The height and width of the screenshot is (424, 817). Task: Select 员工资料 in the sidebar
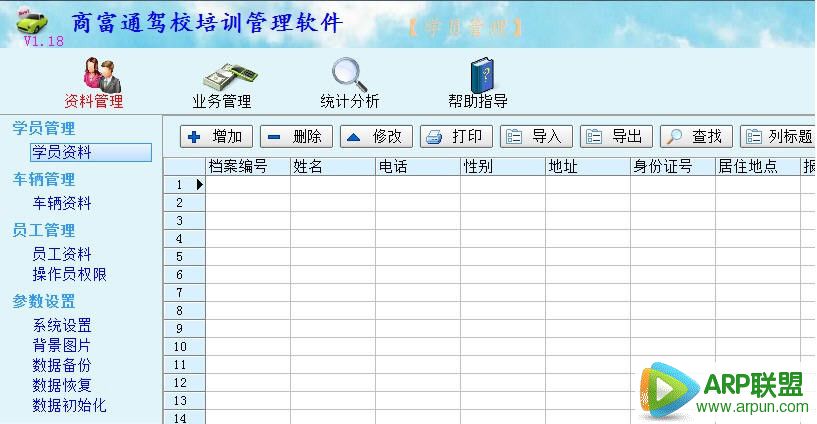pos(62,254)
